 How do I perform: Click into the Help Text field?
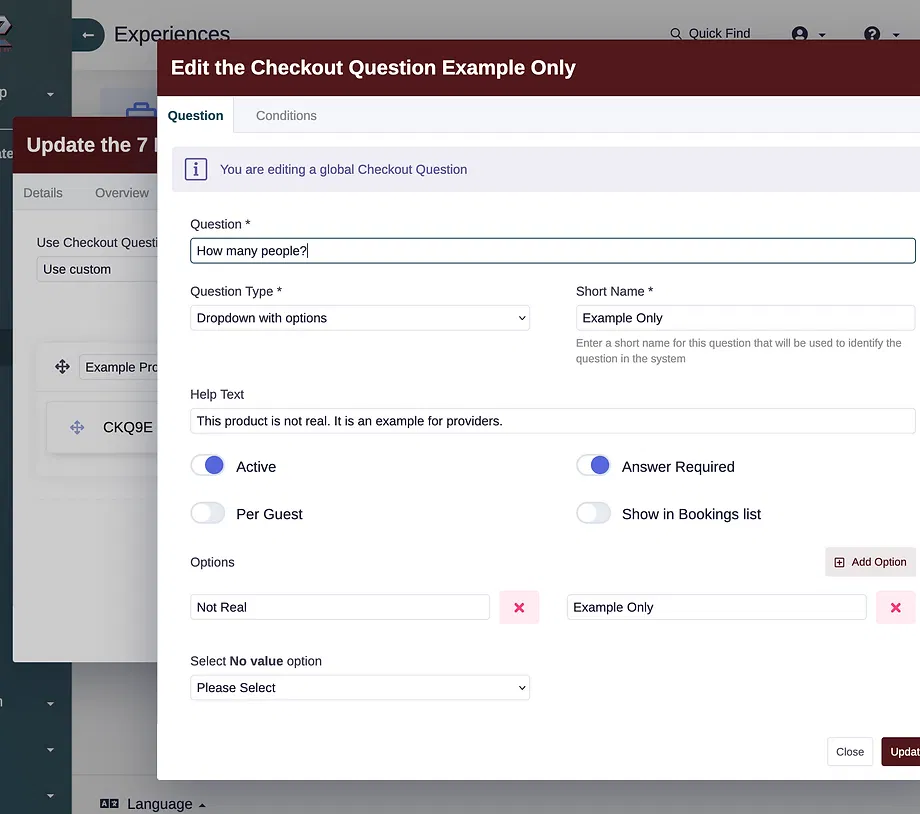coord(552,421)
